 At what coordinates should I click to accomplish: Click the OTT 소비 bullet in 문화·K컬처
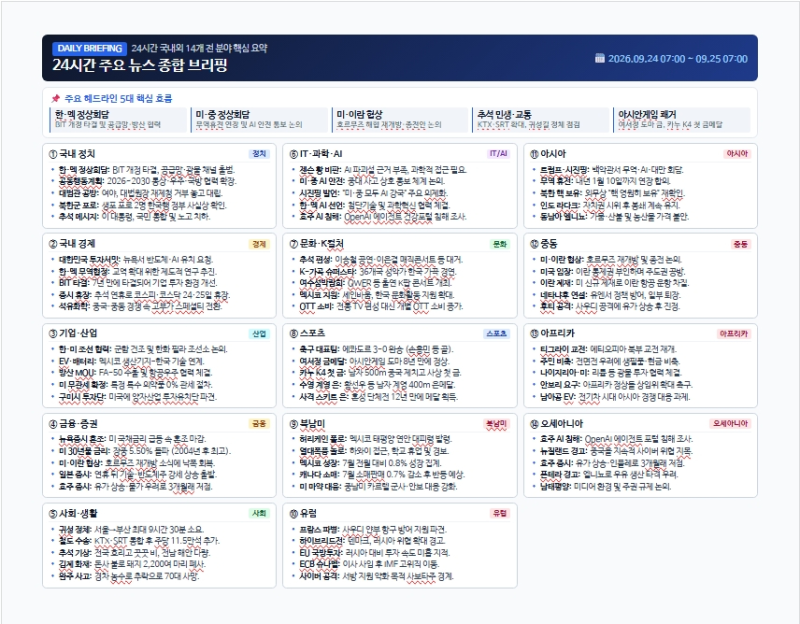tap(381, 307)
